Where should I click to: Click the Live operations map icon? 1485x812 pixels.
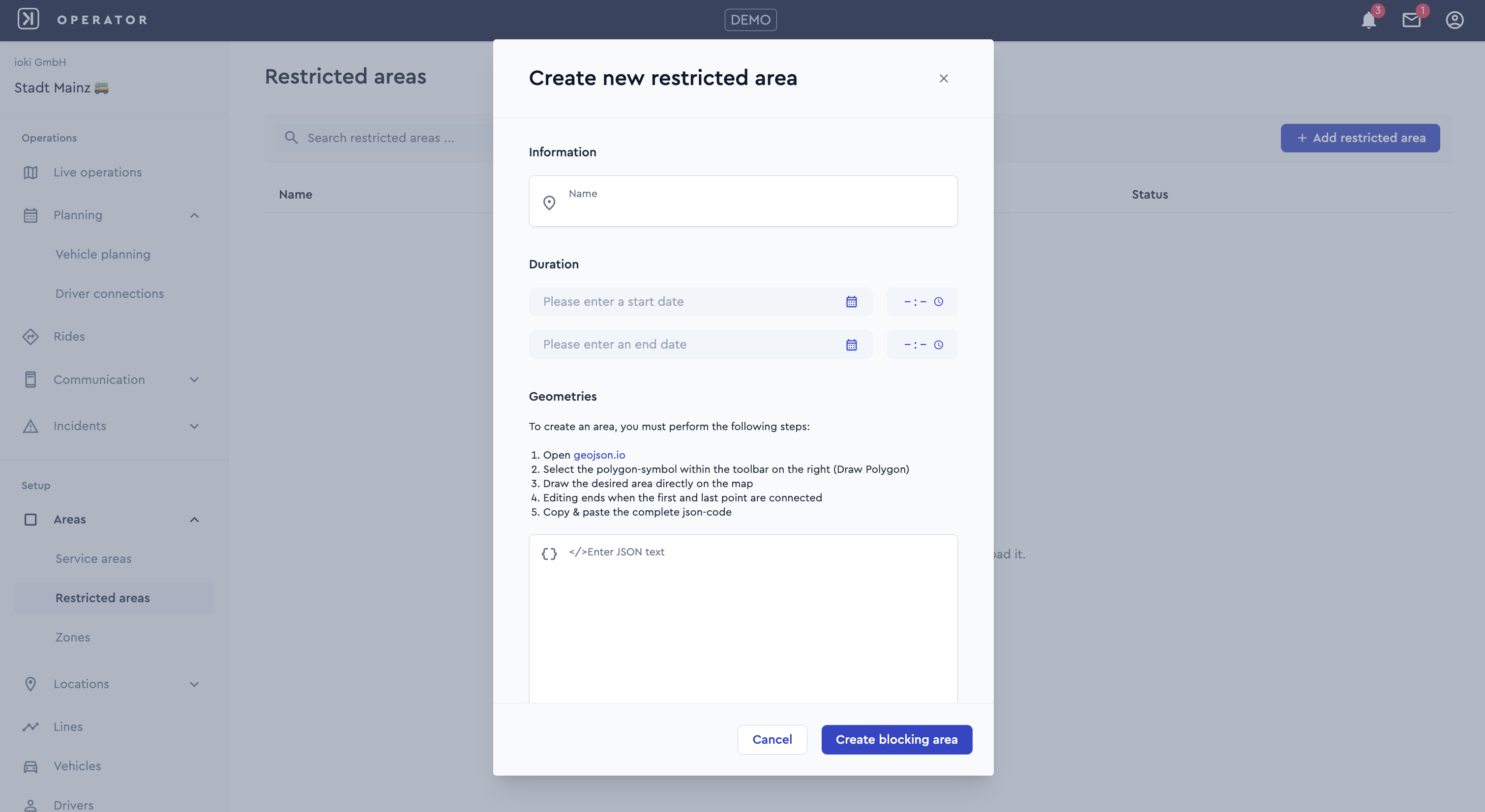(x=30, y=173)
